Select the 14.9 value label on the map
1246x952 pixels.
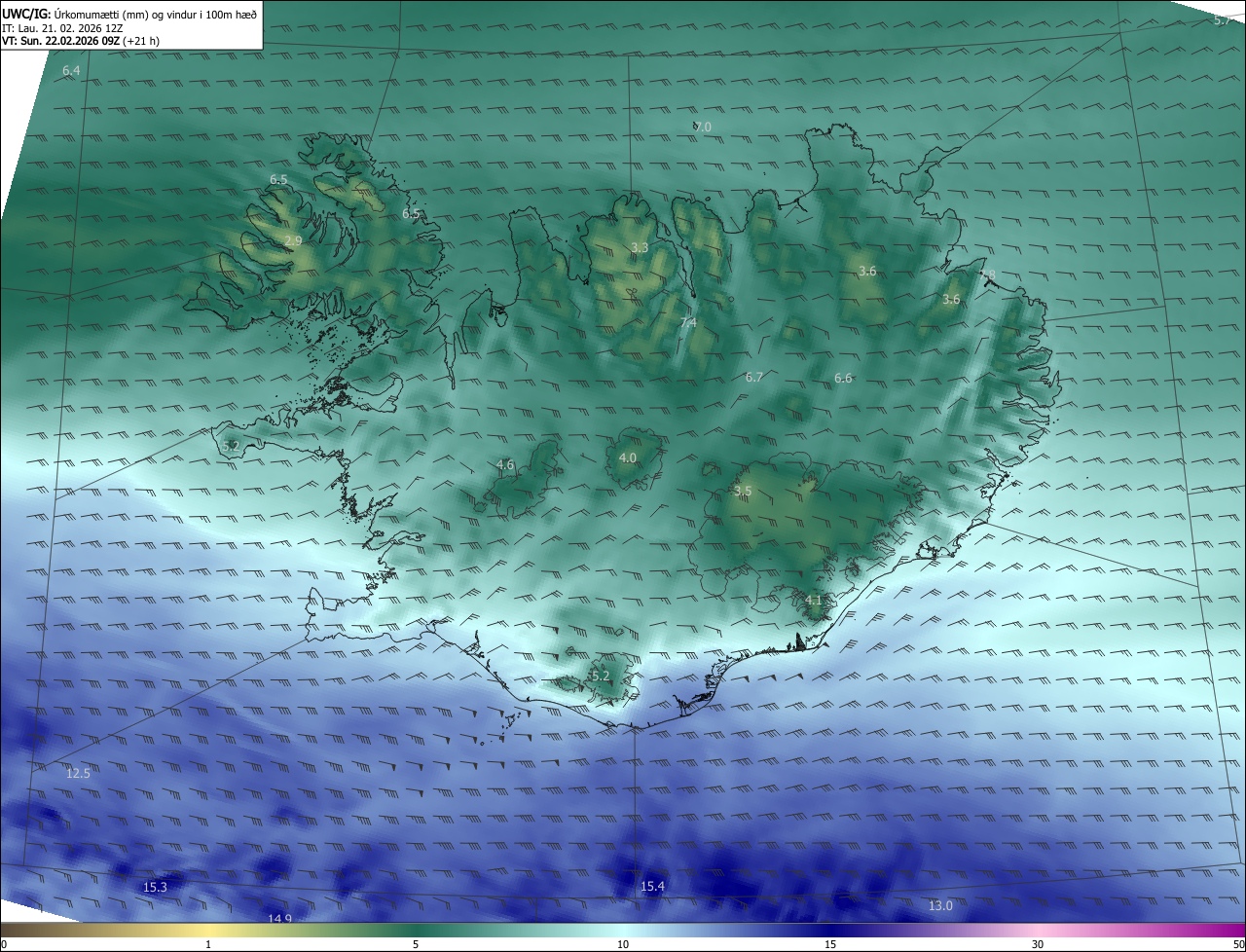pos(280,919)
